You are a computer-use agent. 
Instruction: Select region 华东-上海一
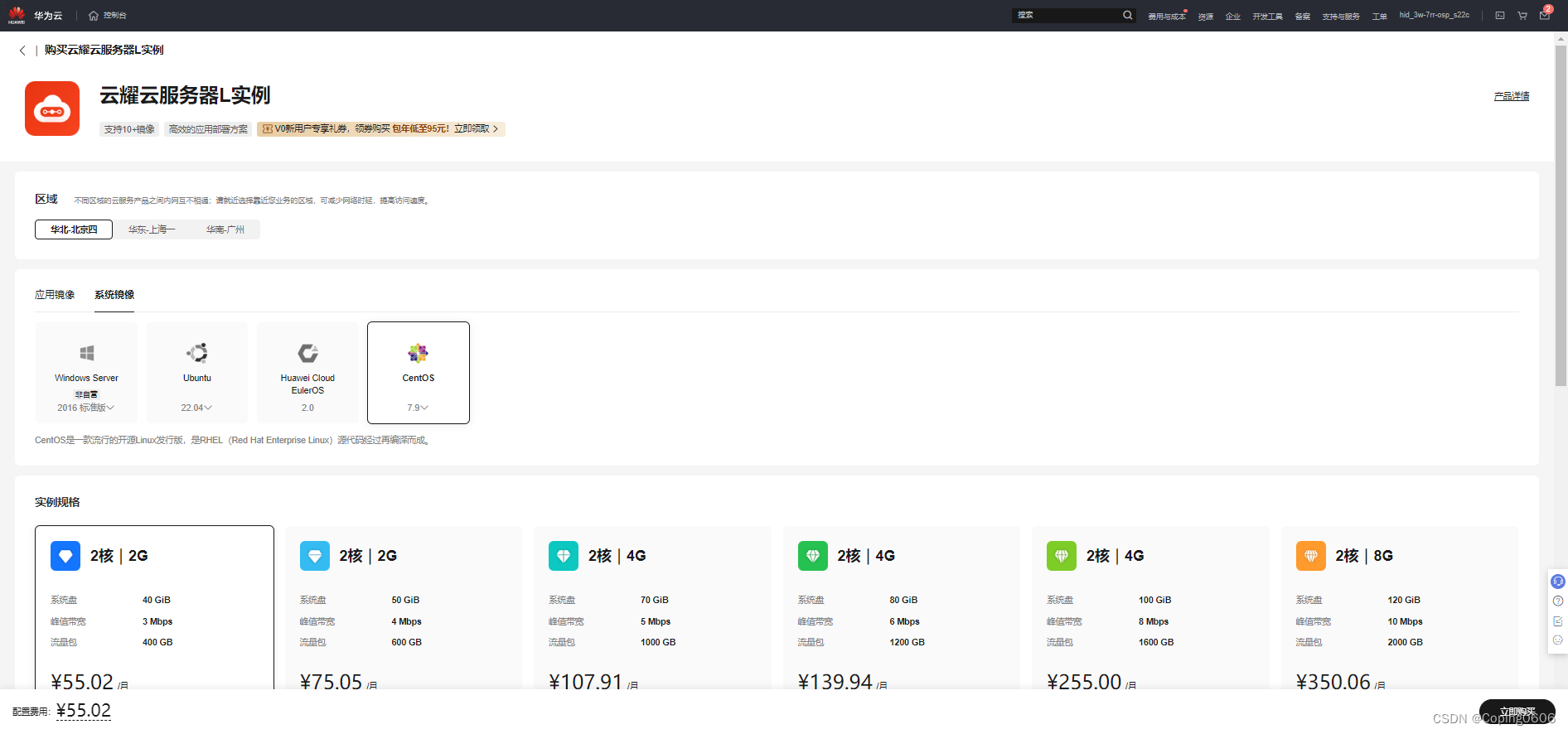tap(152, 229)
